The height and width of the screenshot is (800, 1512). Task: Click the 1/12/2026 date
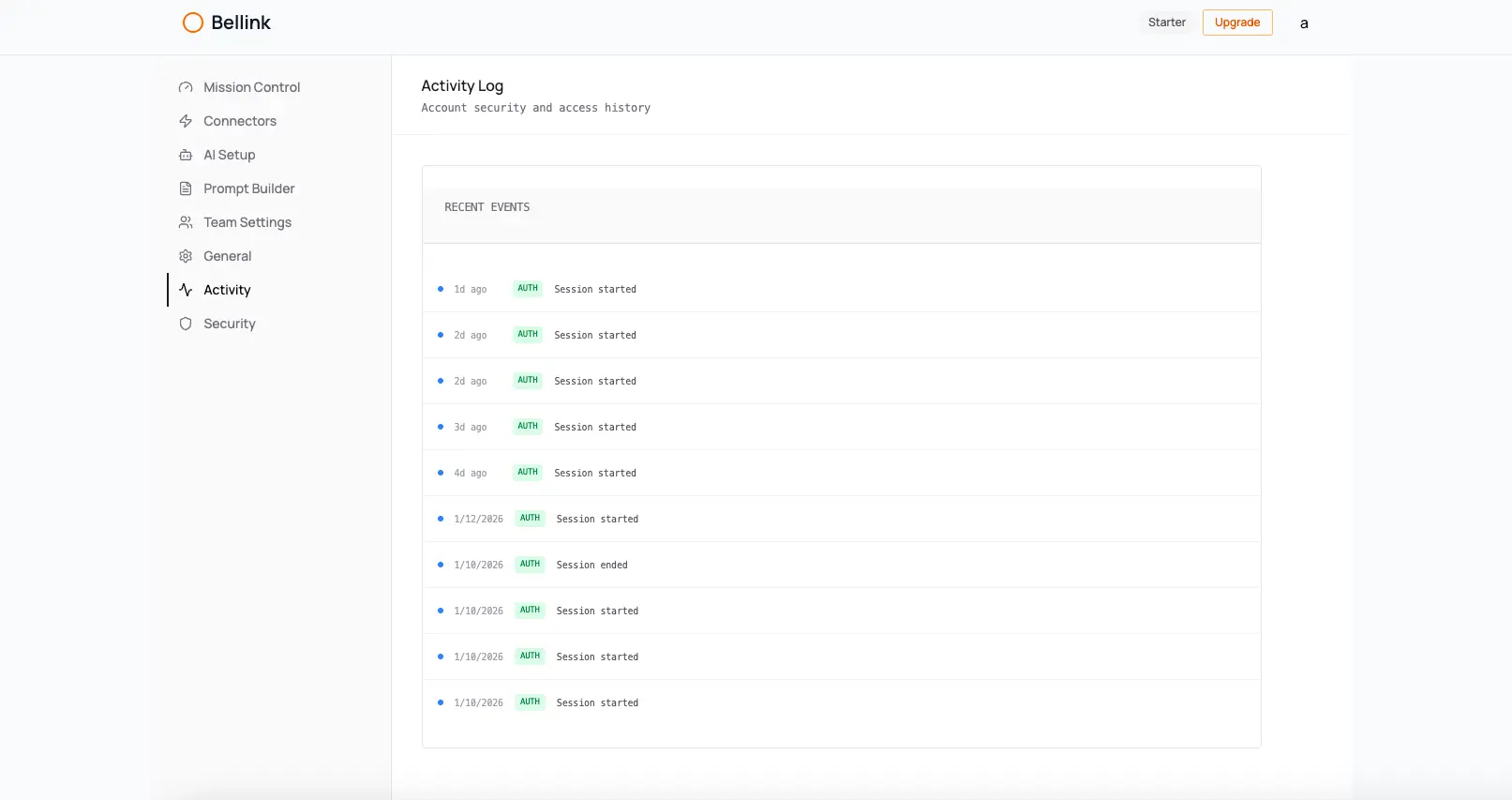(478, 519)
